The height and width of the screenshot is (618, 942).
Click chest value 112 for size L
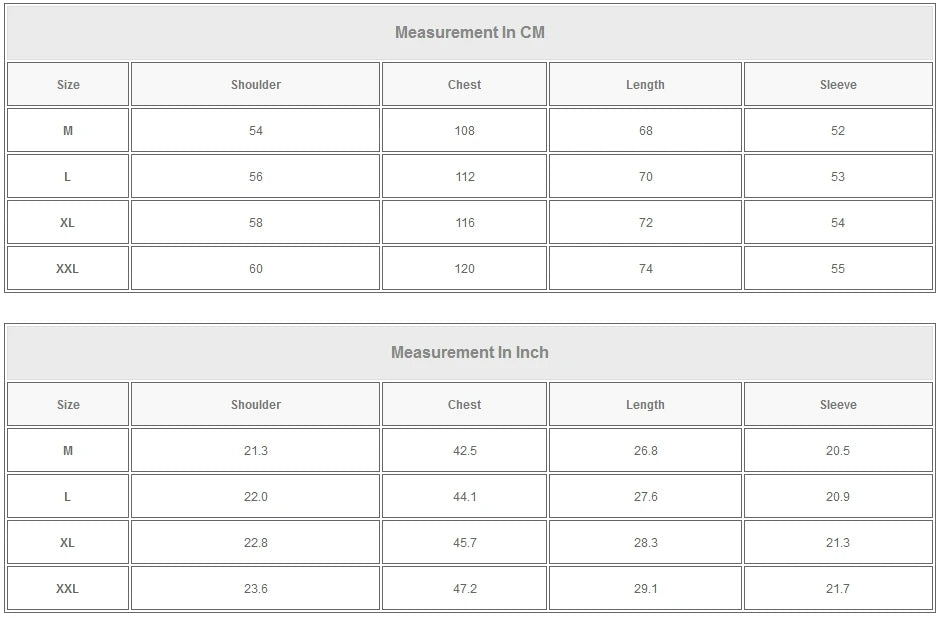click(x=465, y=177)
